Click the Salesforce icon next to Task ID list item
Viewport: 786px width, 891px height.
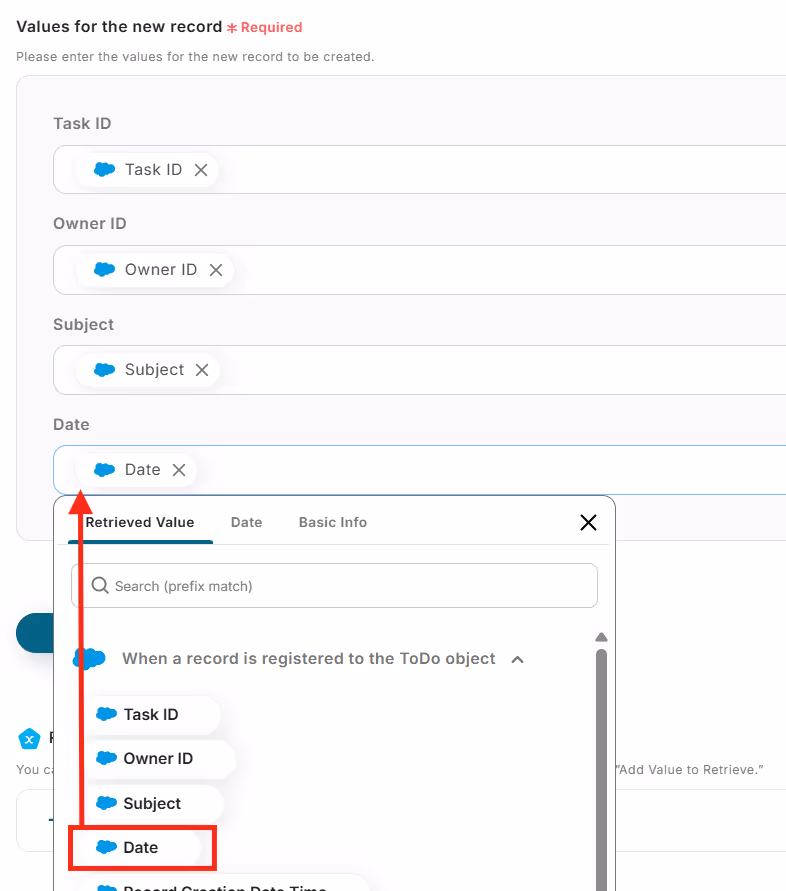click(107, 714)
